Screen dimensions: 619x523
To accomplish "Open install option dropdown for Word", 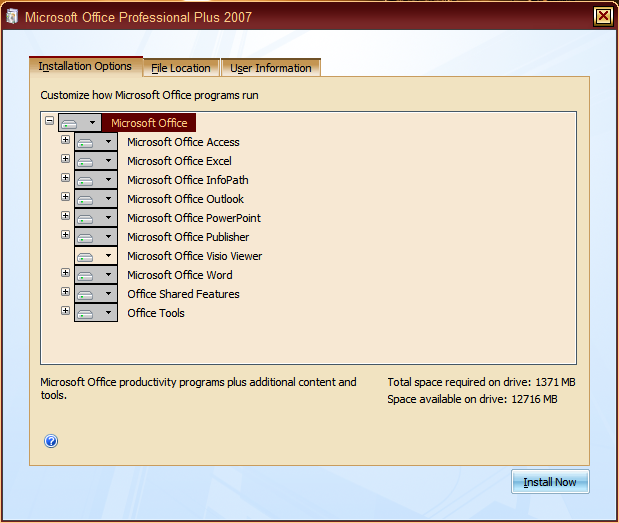I will tap(96, 275).
